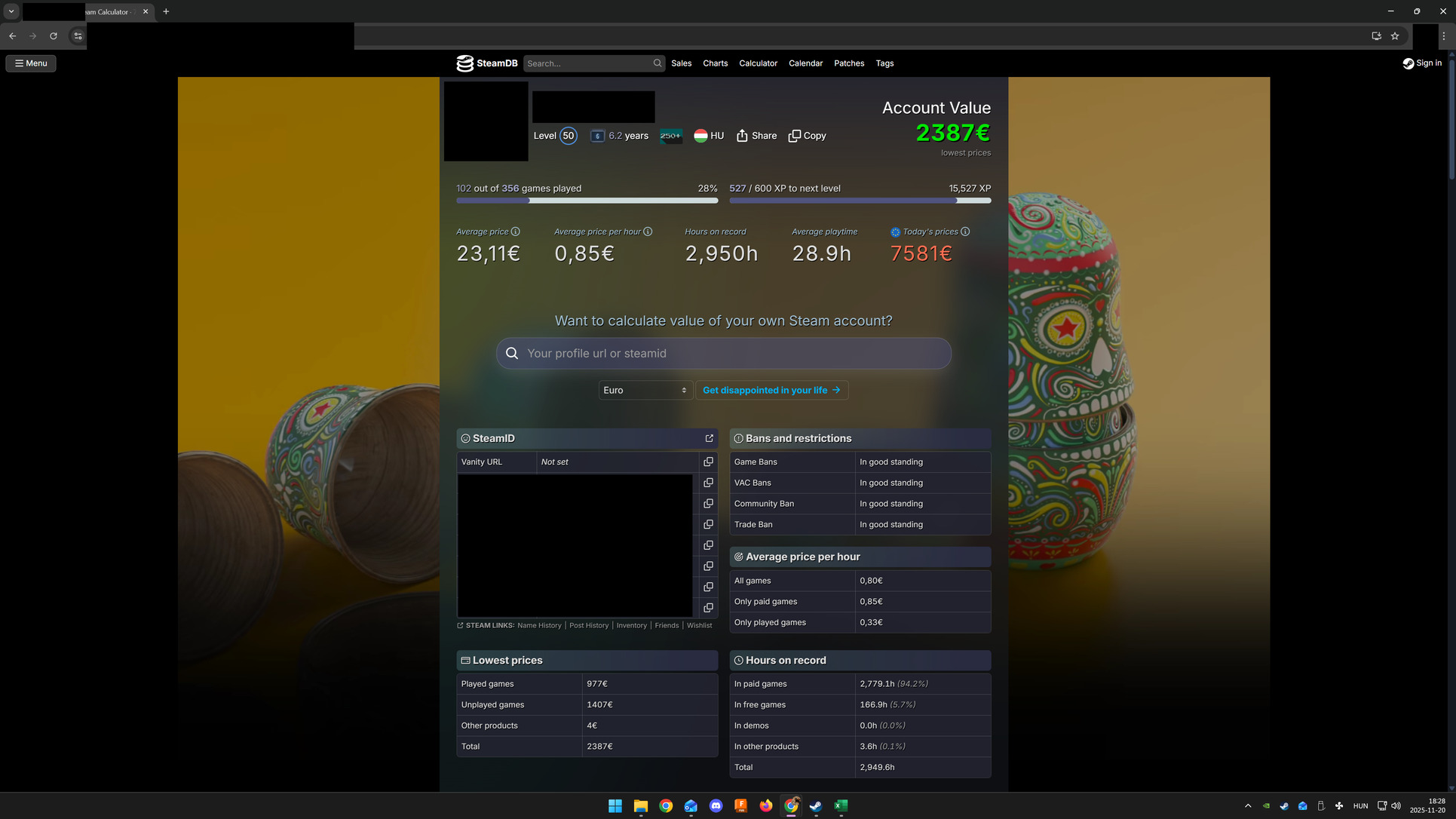Screen dimensions: 1456x819
Task: Click Today's prices info icon
Action: [965, 232]
